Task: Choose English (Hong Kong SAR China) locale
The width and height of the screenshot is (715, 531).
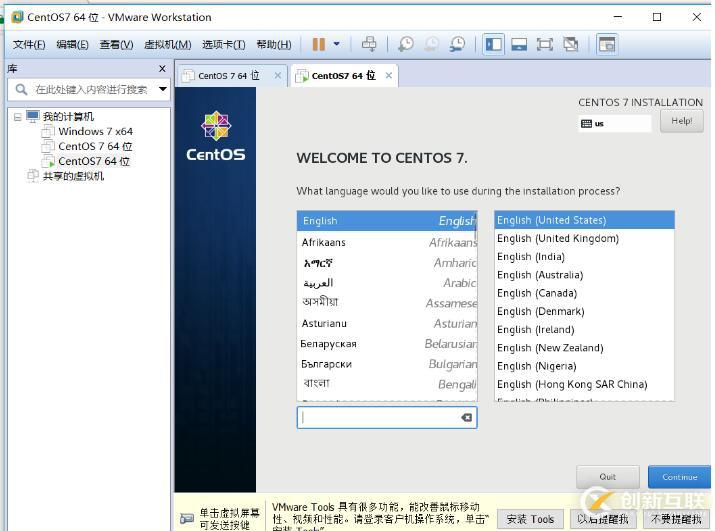Action: (x=584, y=384)
